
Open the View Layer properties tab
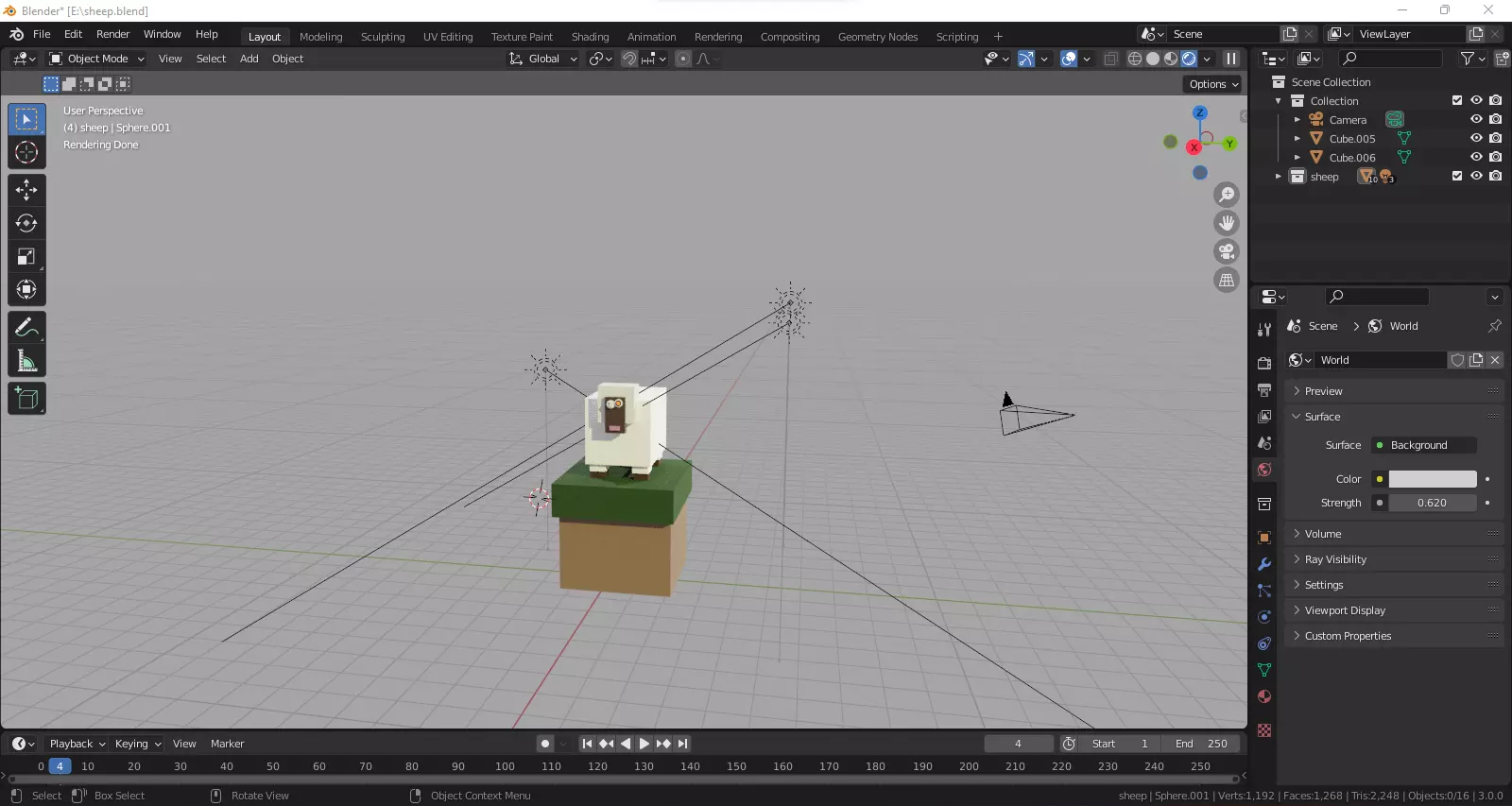(1264, 417)
